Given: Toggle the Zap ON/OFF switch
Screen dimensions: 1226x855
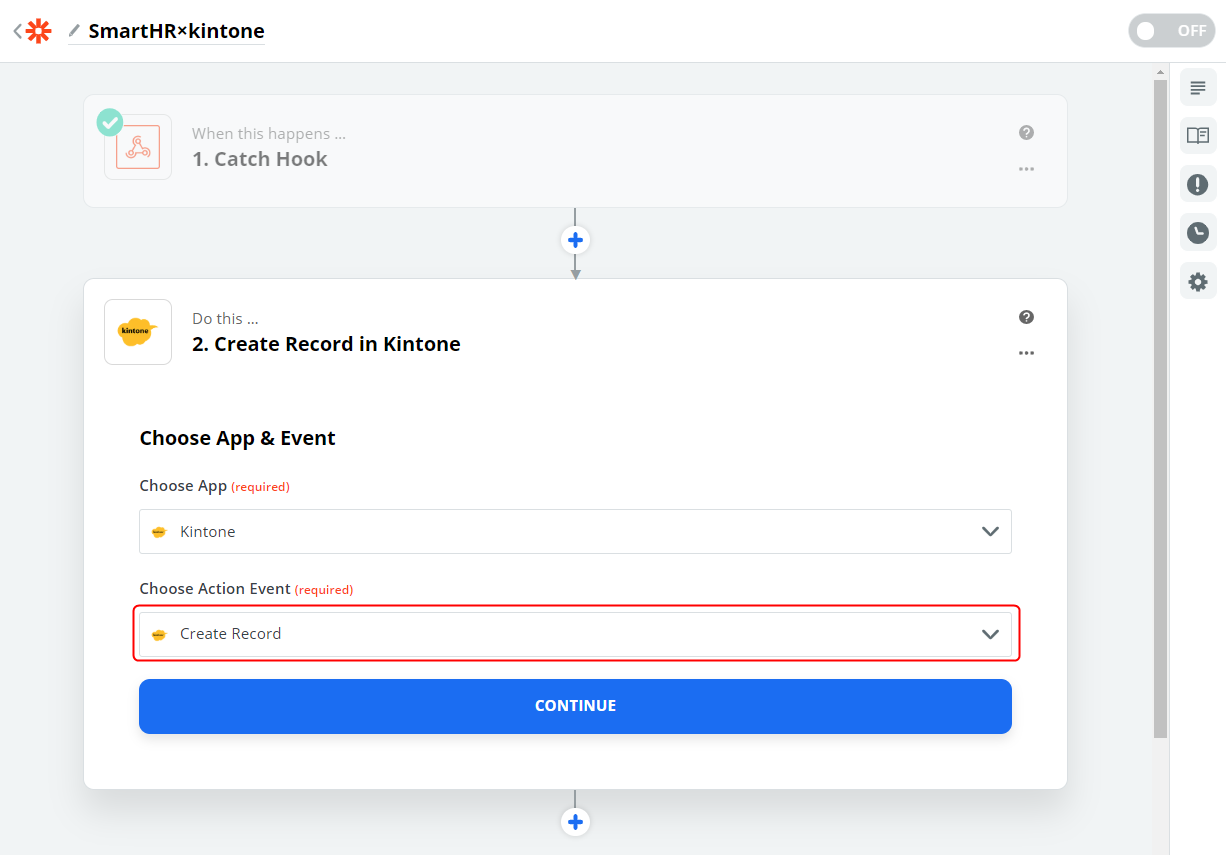Looking at the screenshot, I should tap(1172, 31).
